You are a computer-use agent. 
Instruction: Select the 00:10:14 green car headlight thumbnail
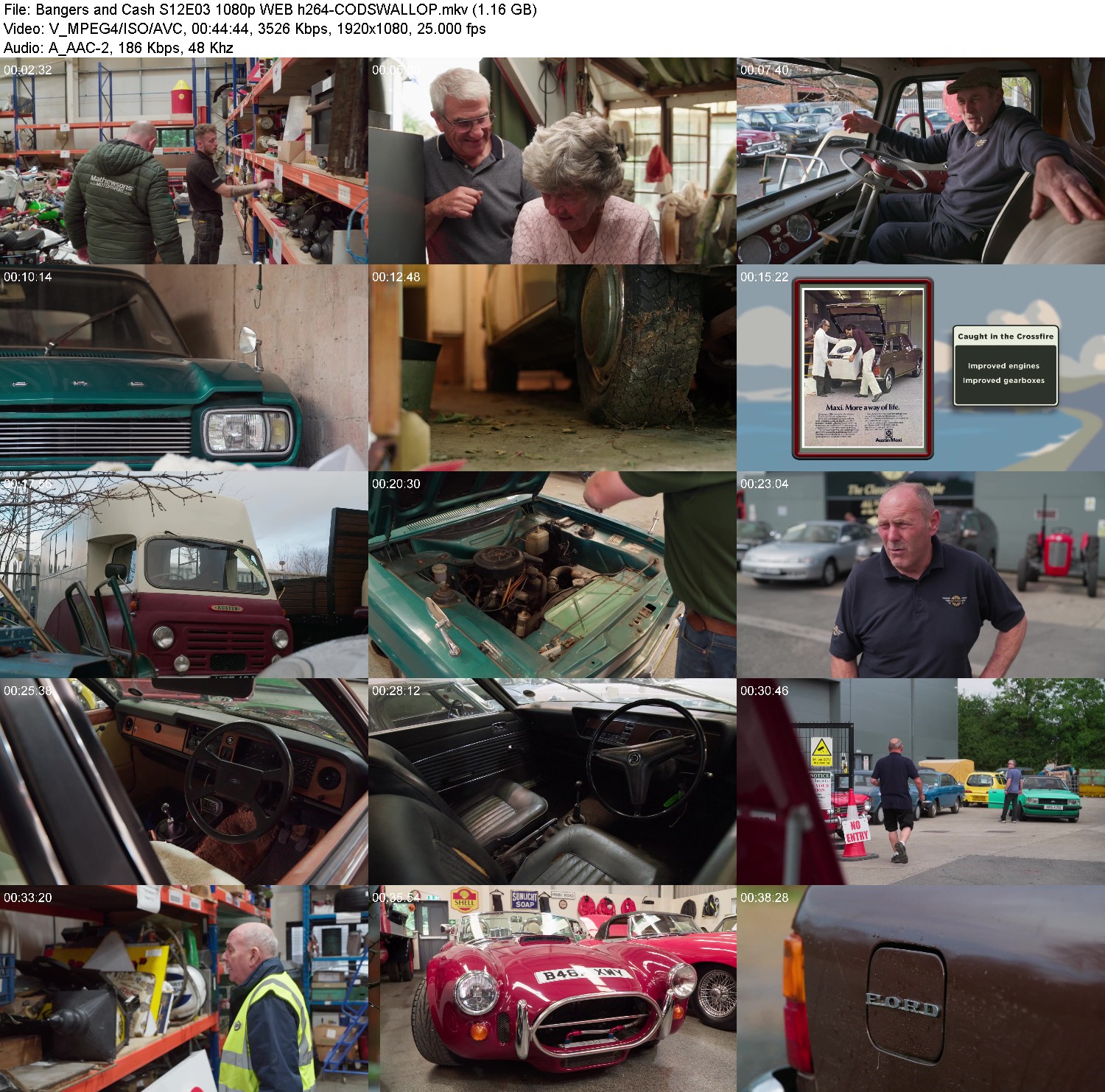(184, 368)
